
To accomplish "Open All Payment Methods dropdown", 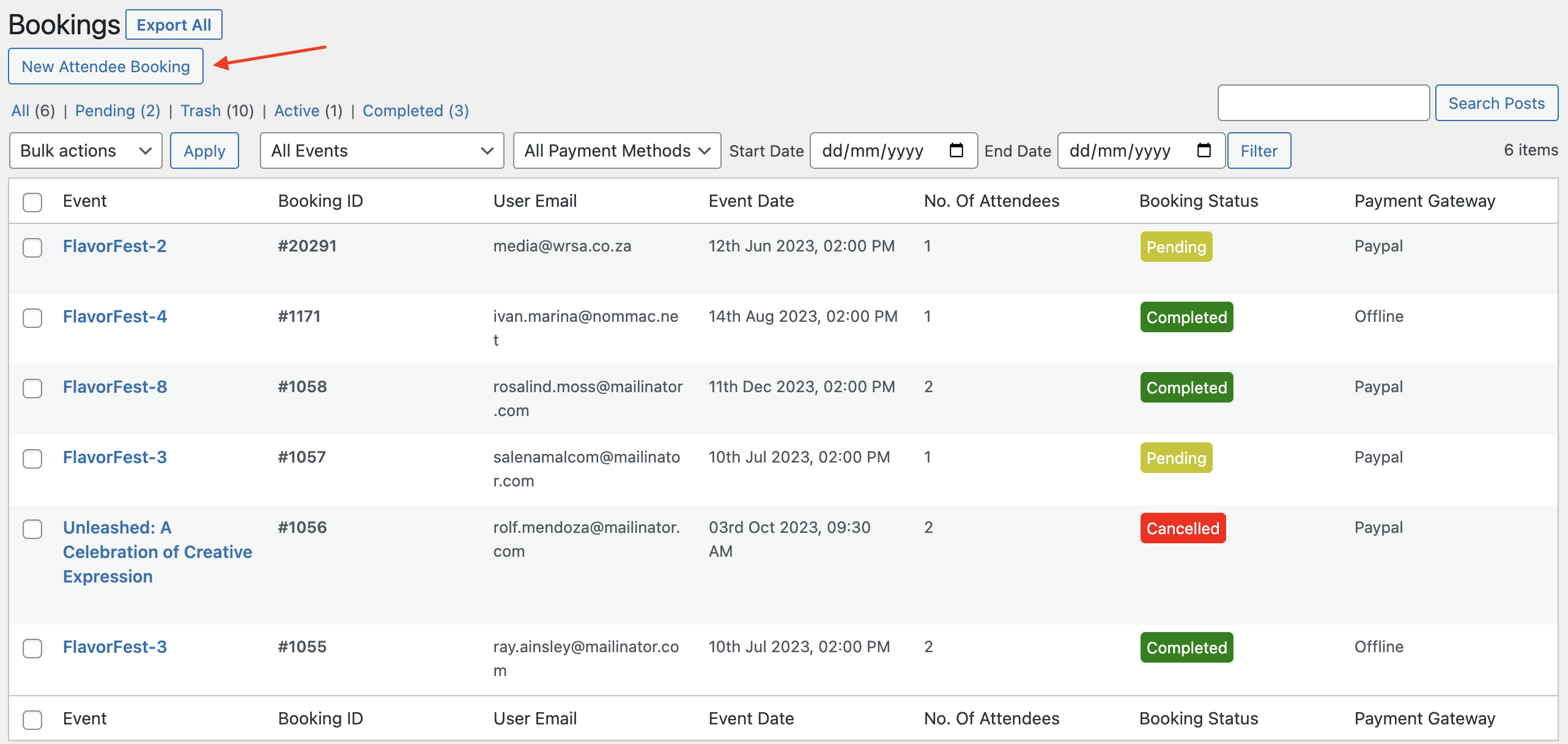I will point(616,151).
